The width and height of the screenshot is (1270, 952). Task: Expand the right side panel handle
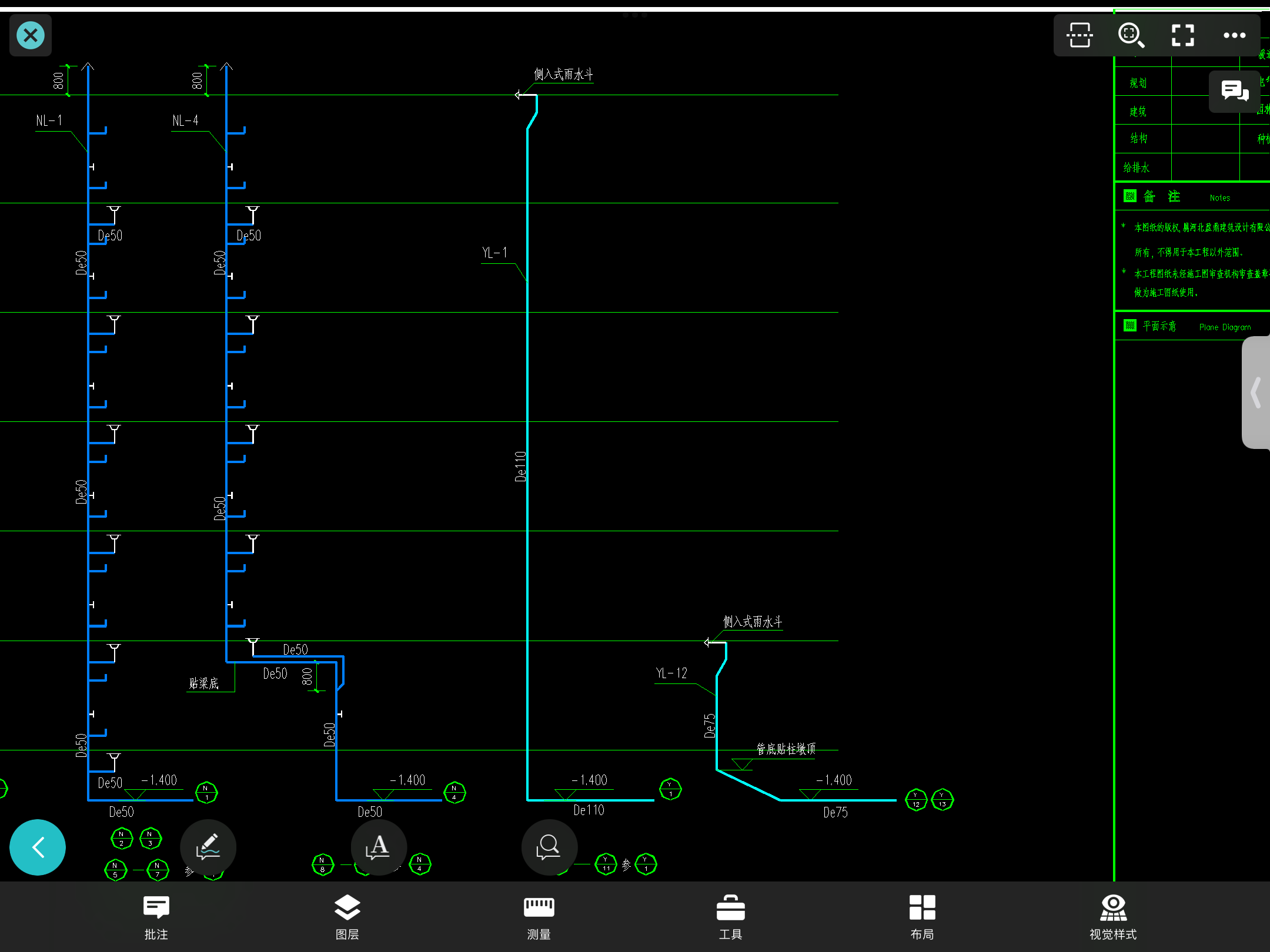tap(1256, 393)
